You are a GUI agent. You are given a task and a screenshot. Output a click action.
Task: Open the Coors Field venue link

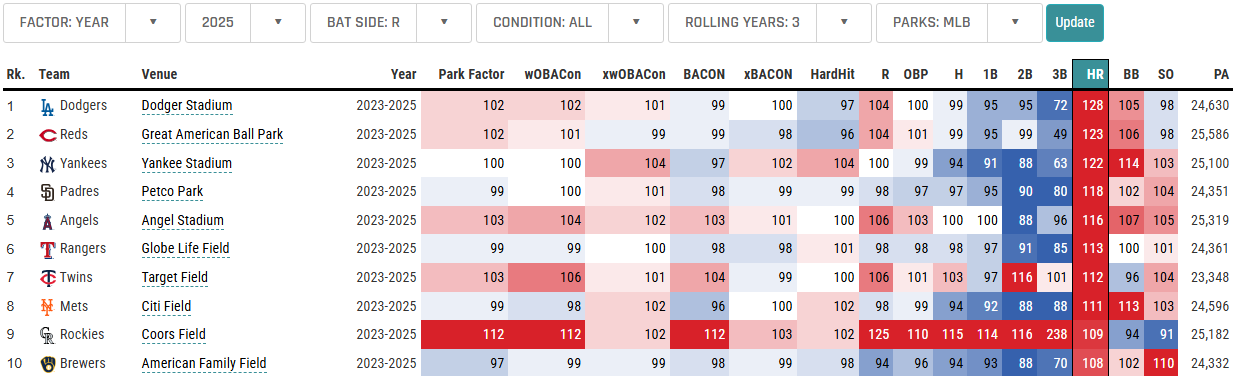tap(173, 335)
